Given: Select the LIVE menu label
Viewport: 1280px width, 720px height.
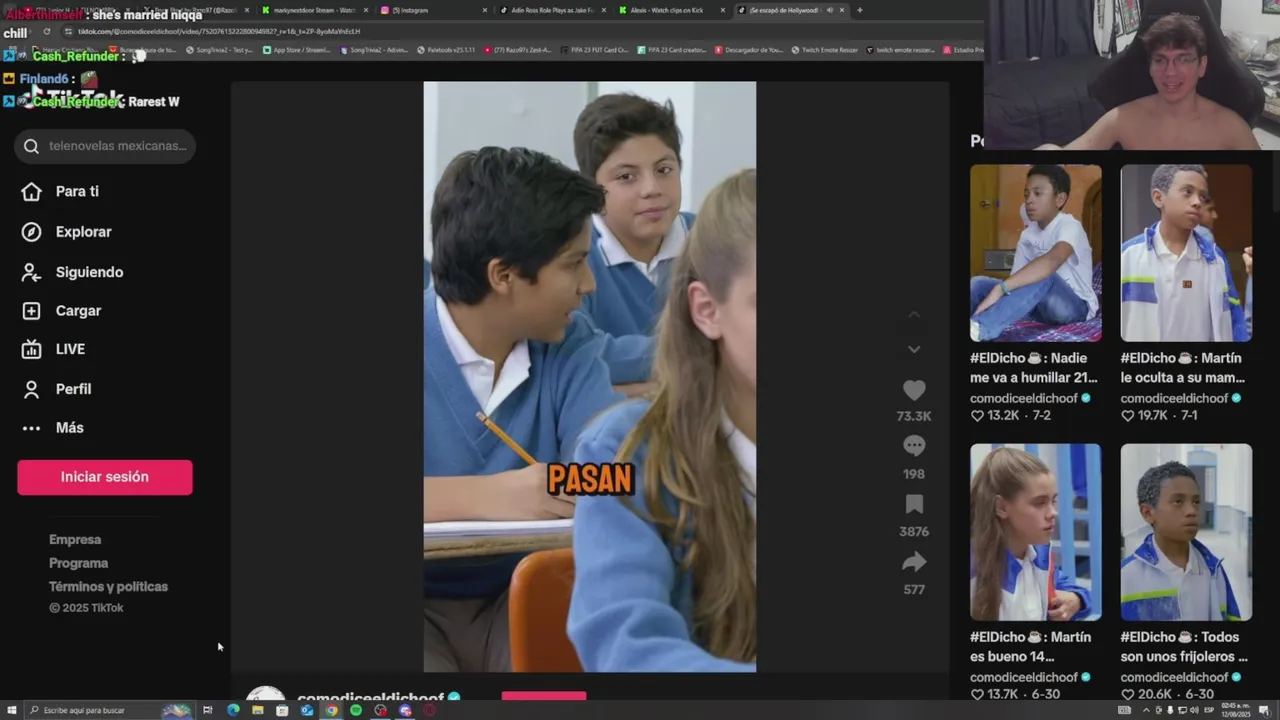Looking at the screenshot, I should coord(70,349).
